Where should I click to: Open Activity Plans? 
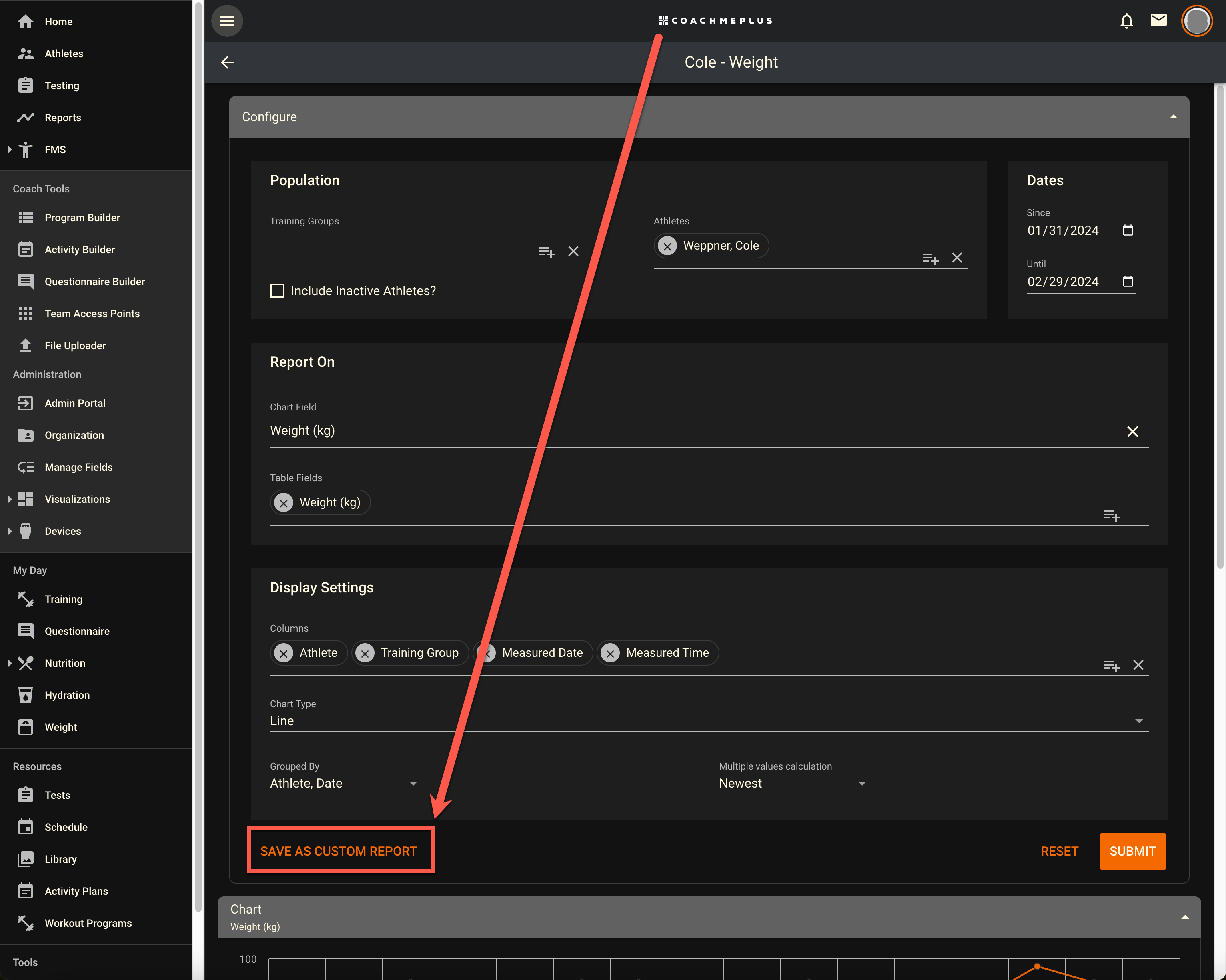(96, 891)
